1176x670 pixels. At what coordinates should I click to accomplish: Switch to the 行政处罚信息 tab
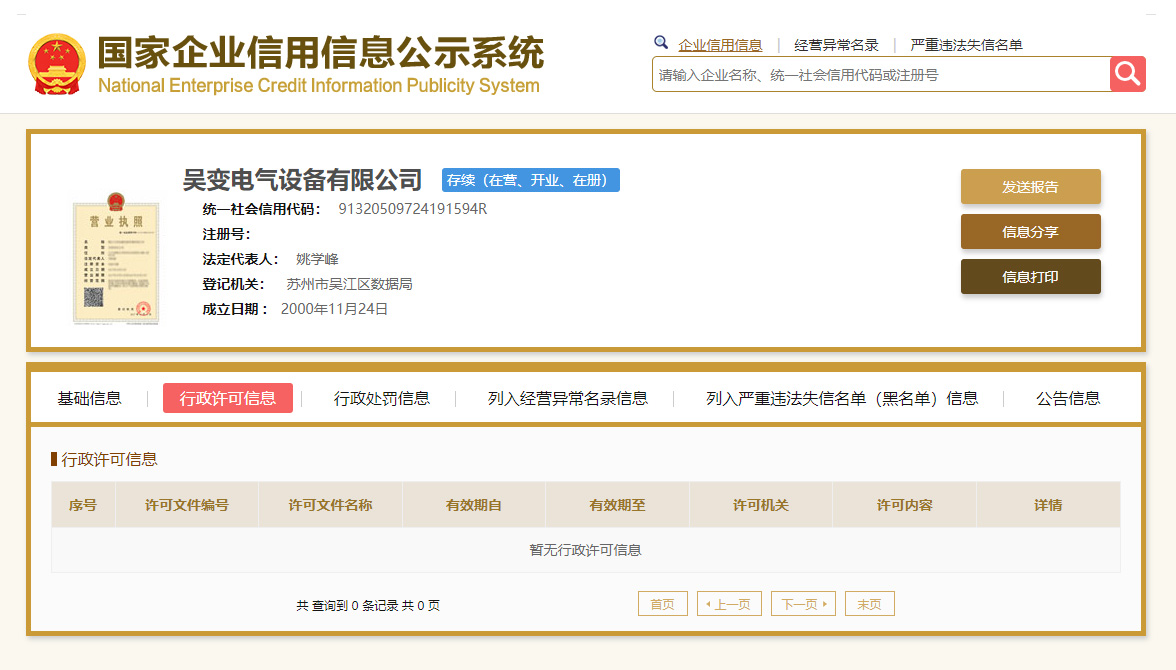click(x=382, y=398)
